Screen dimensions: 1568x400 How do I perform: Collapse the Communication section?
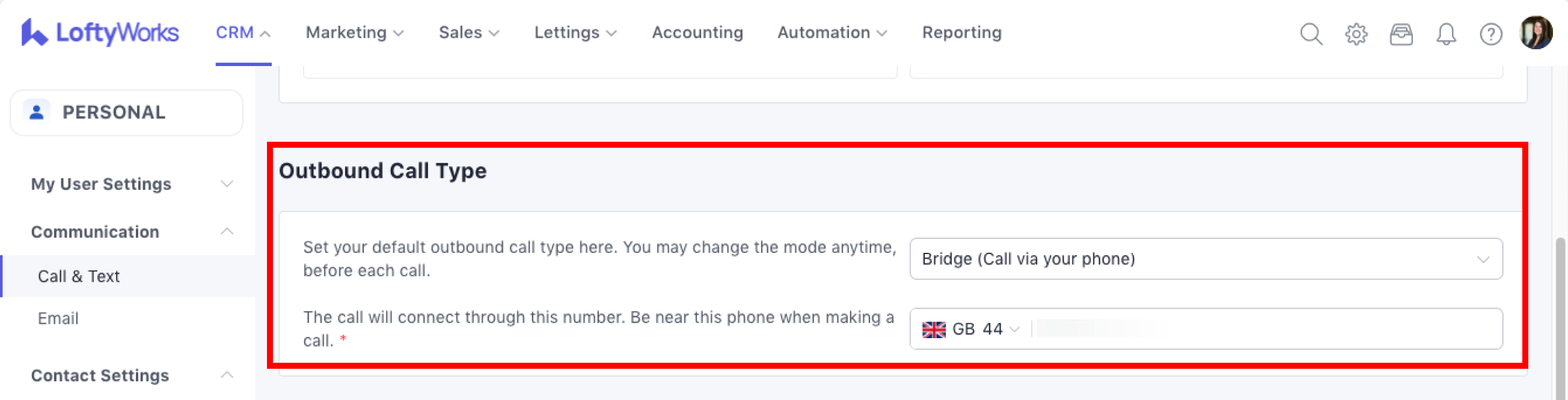click(227, 232)
